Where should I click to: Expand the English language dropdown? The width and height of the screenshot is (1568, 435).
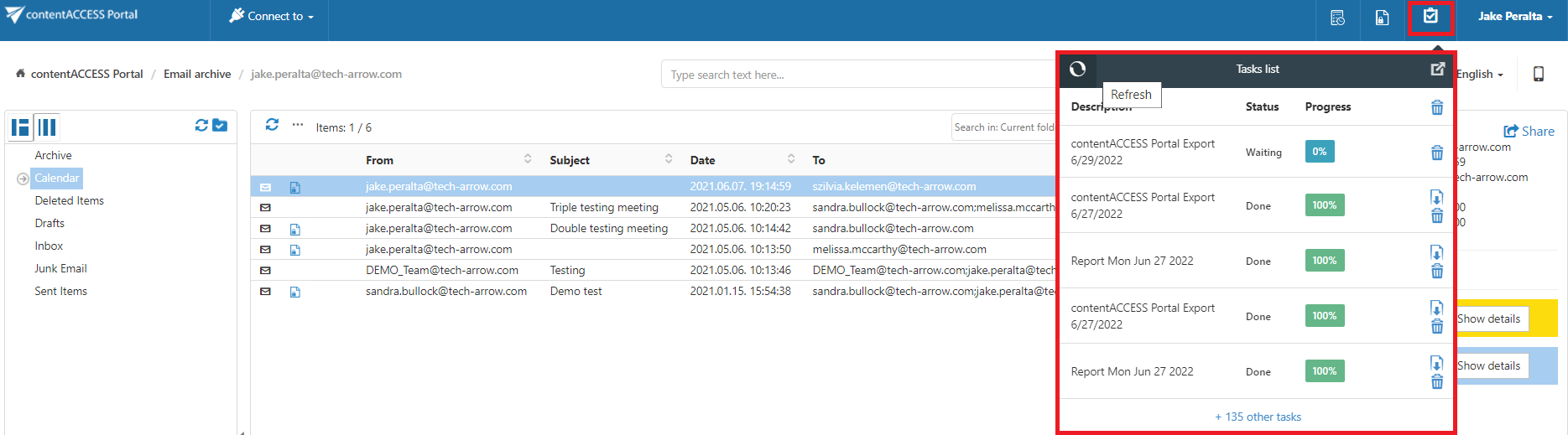(1479, 75)
